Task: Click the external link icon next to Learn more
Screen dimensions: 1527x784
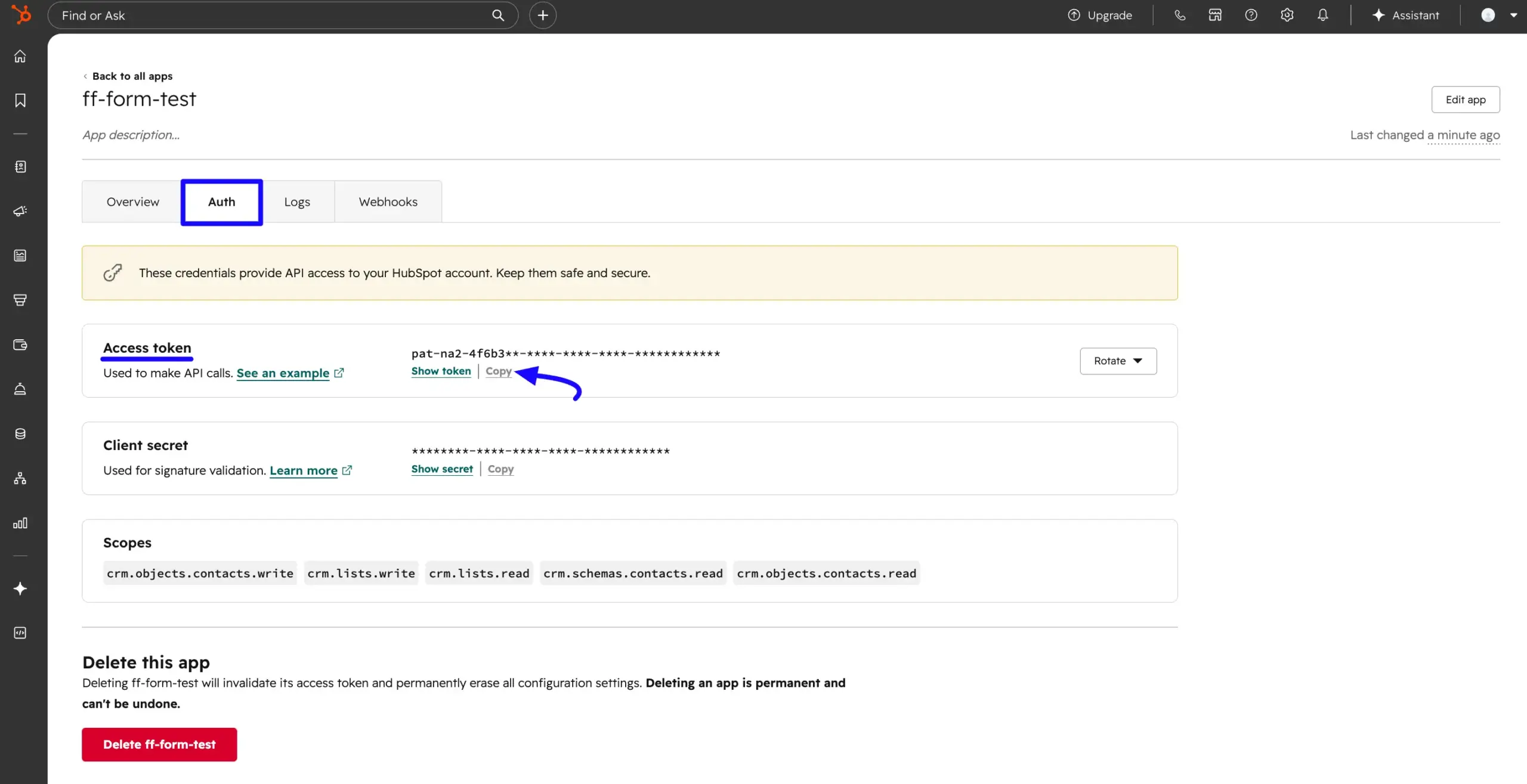Action: pos(347,470)
